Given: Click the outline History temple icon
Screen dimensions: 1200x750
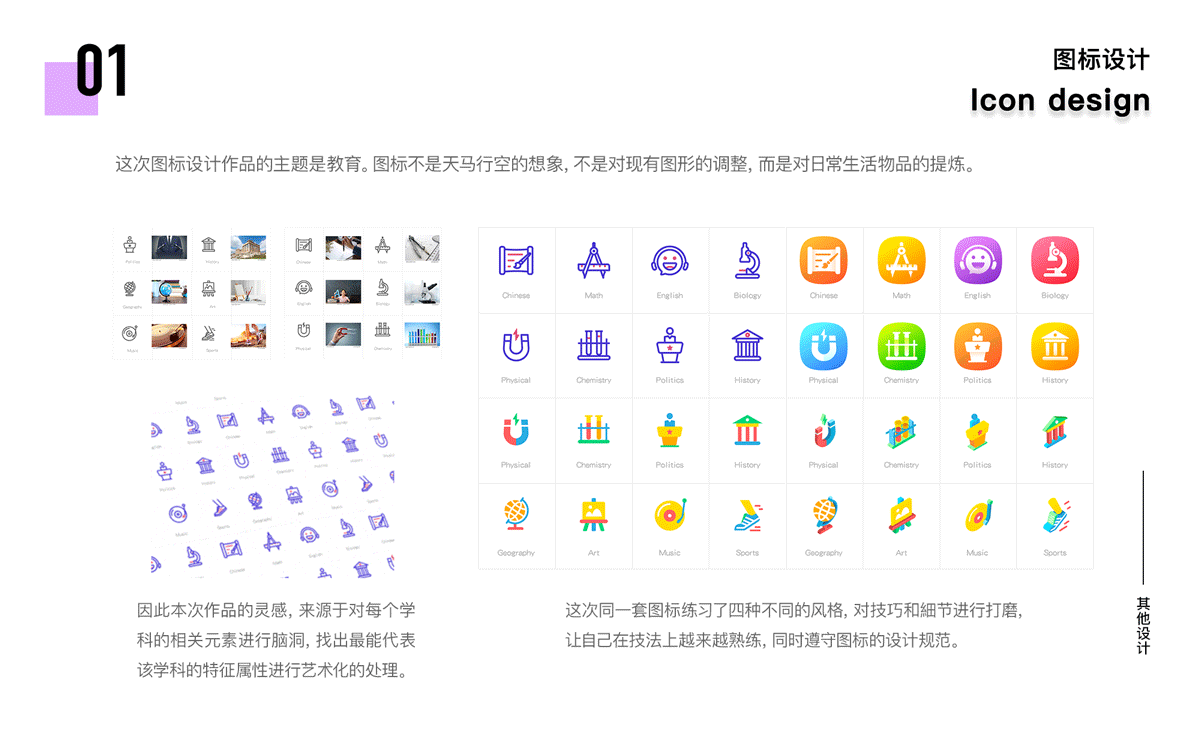Looking at the screenshot, I should [747, 346].
